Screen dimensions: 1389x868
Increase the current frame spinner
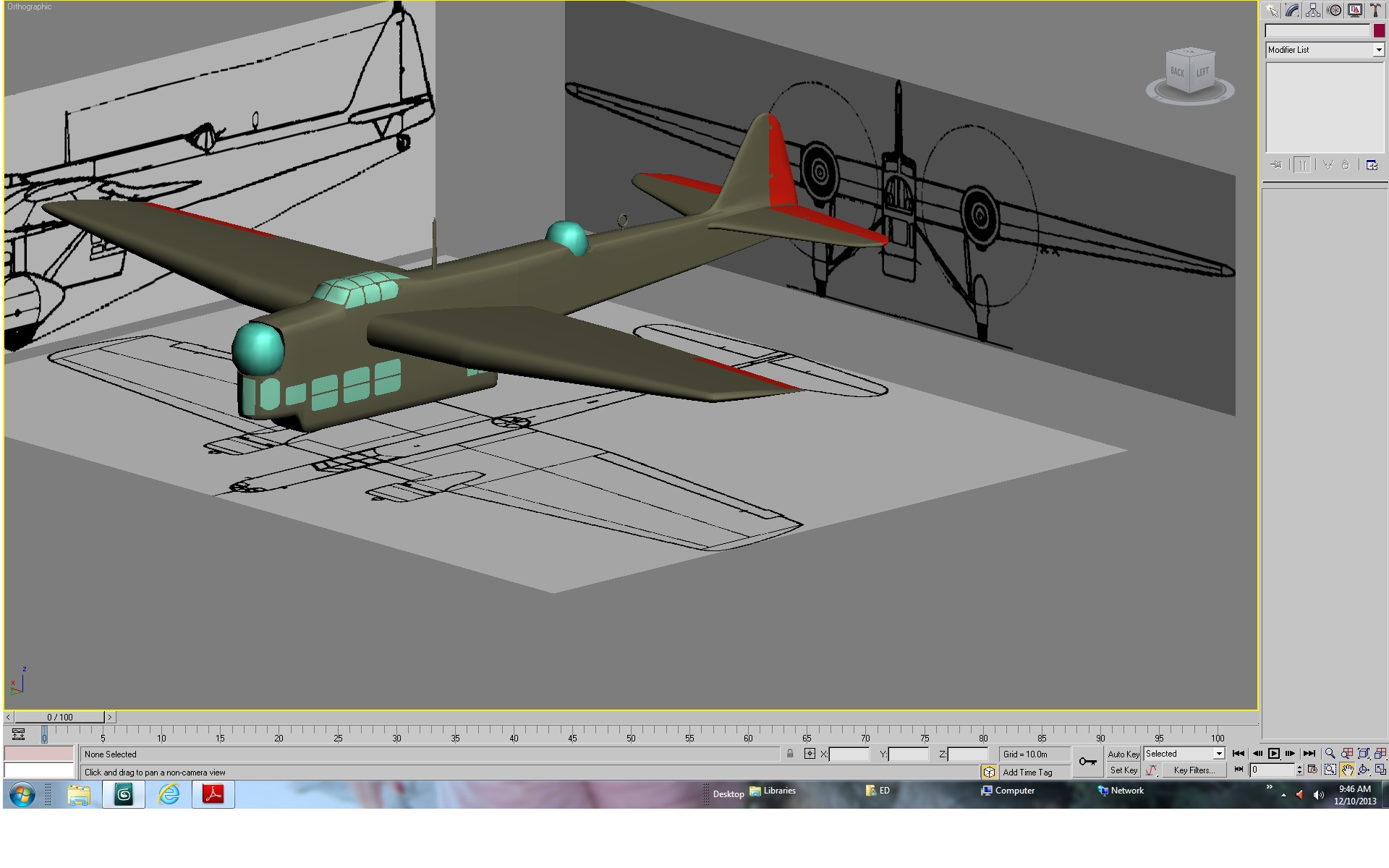(x=1300, y=767)
